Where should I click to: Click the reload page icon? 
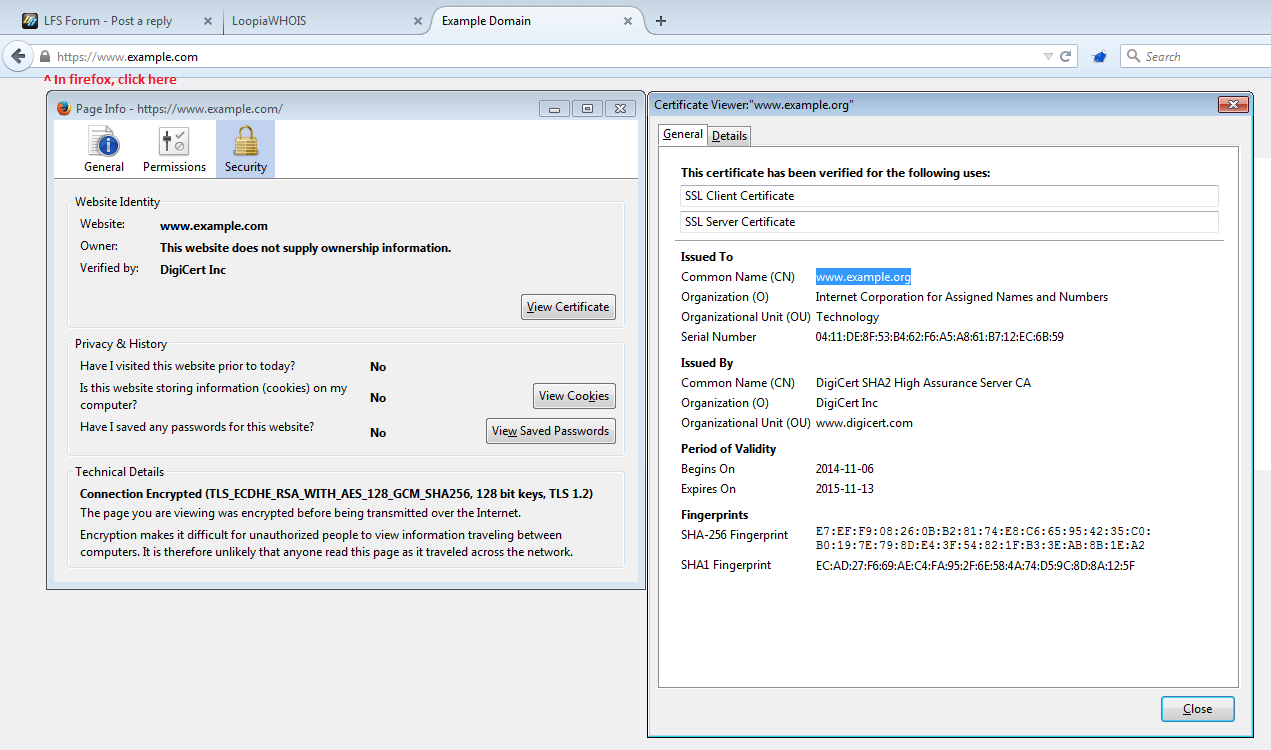[1066, 57]
